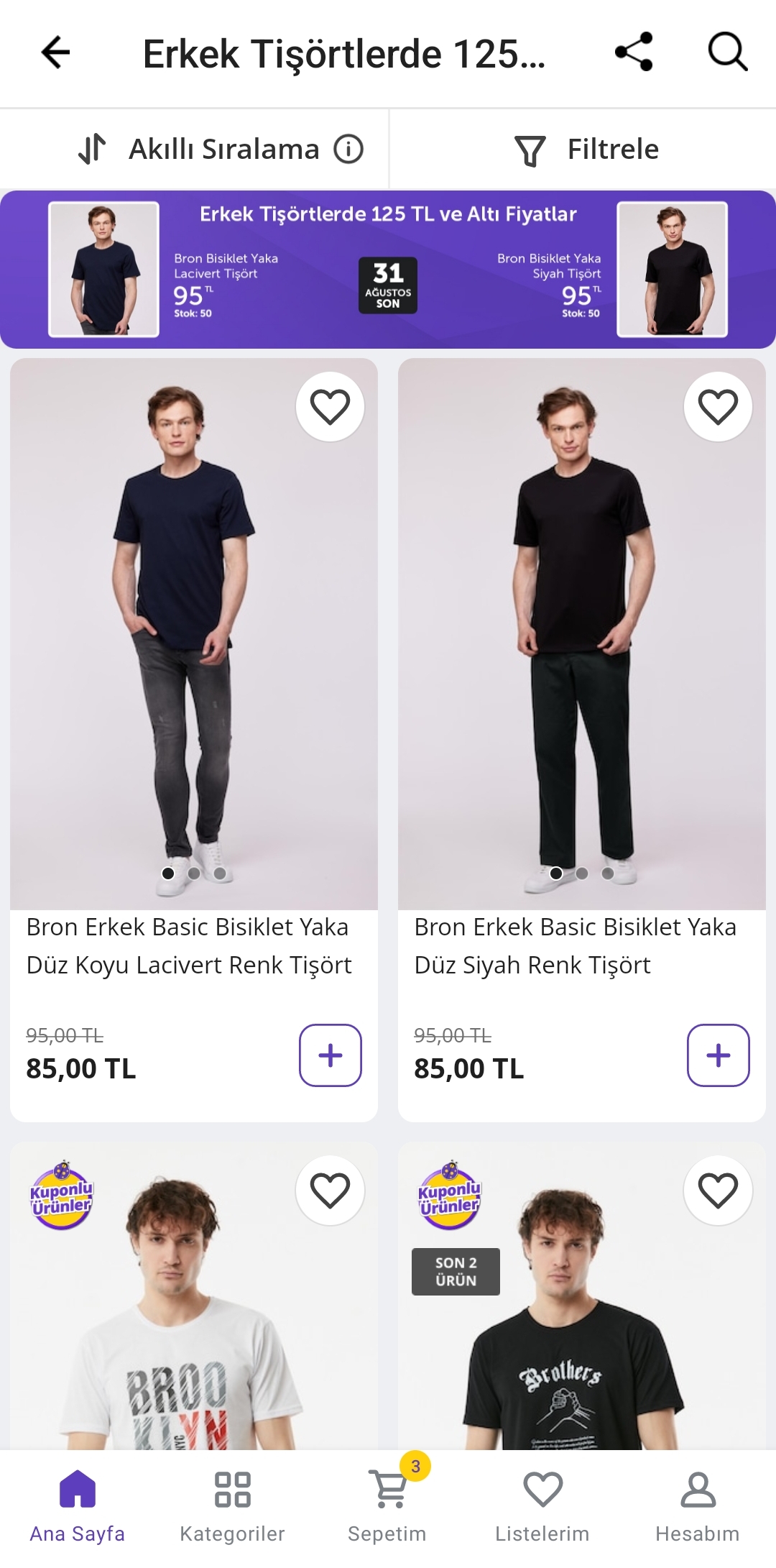The image size is (776, 1568).
Task: Open Hesabım account tab
Action: [x=697, y=1504]
